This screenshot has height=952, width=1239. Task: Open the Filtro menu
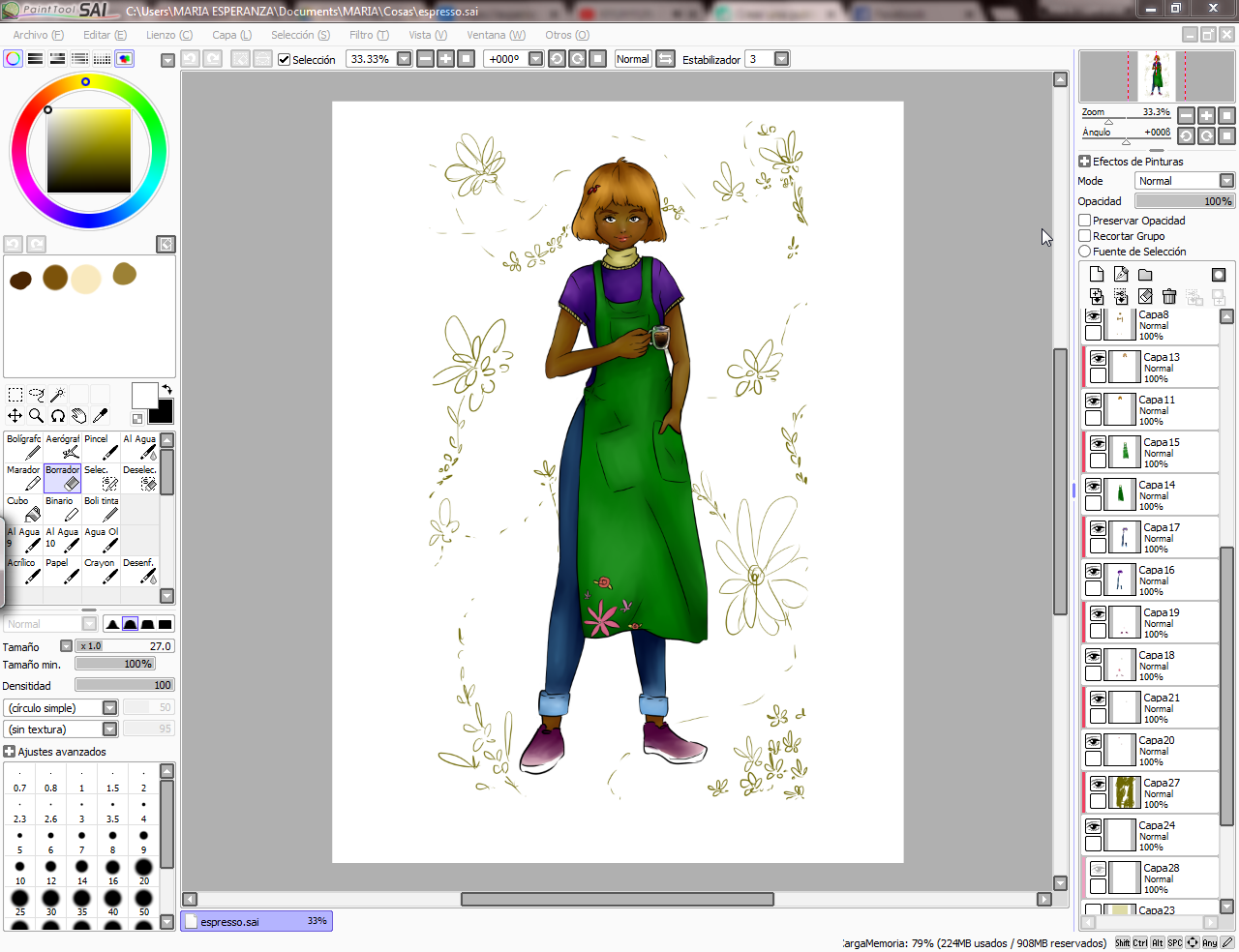[369, 35]
